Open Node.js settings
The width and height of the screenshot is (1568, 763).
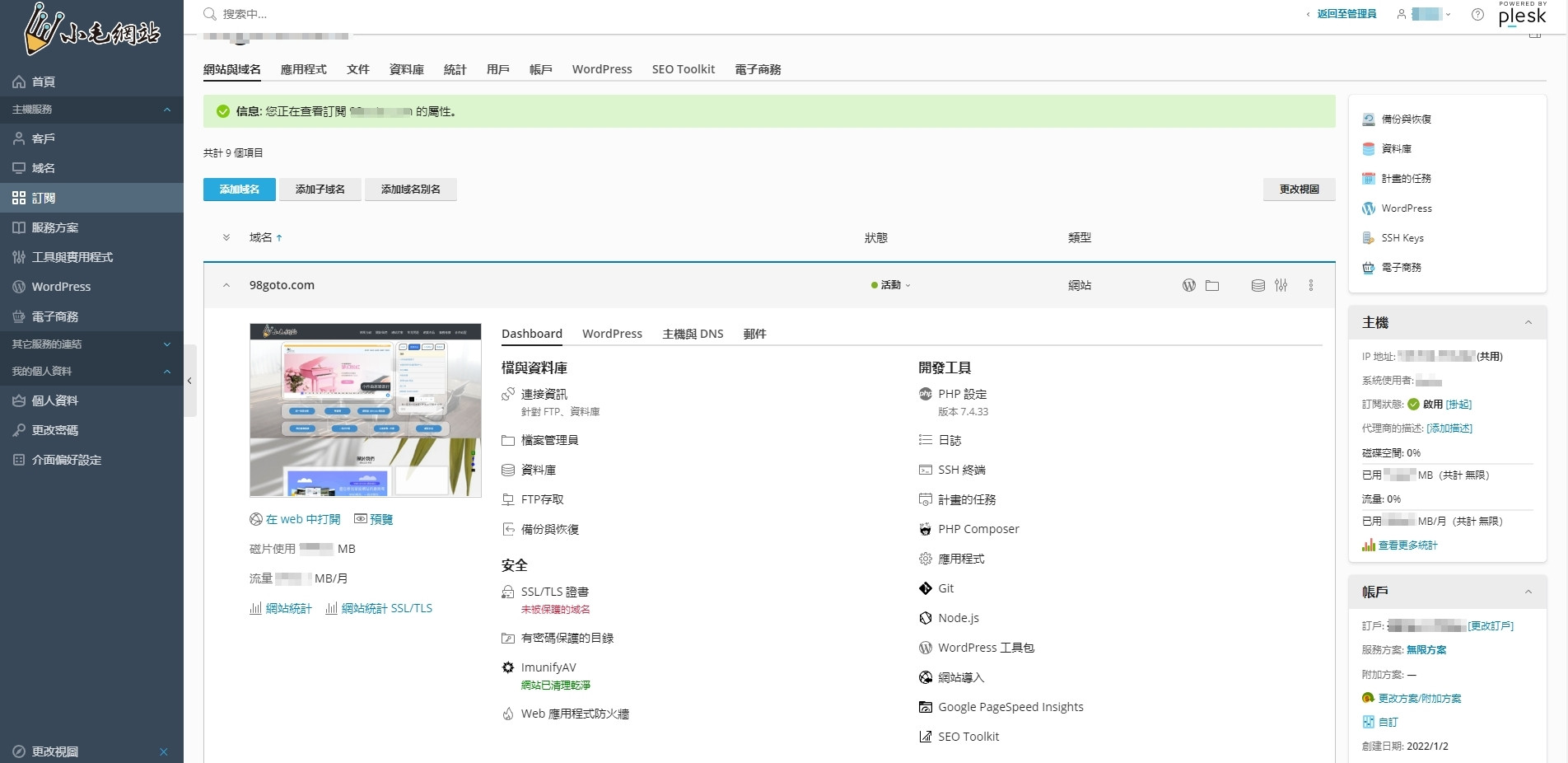tap(958, 618)
